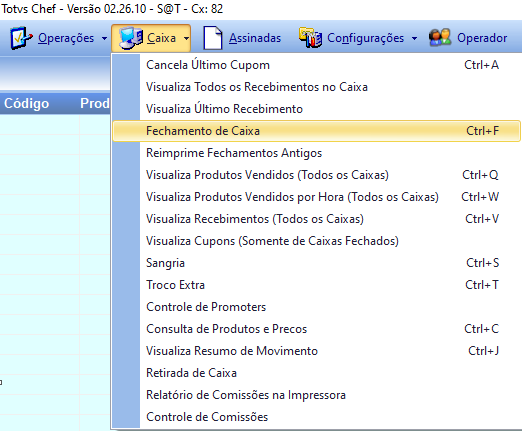
Task: Select the Sangria menu entry
Action: coord(316,263)
